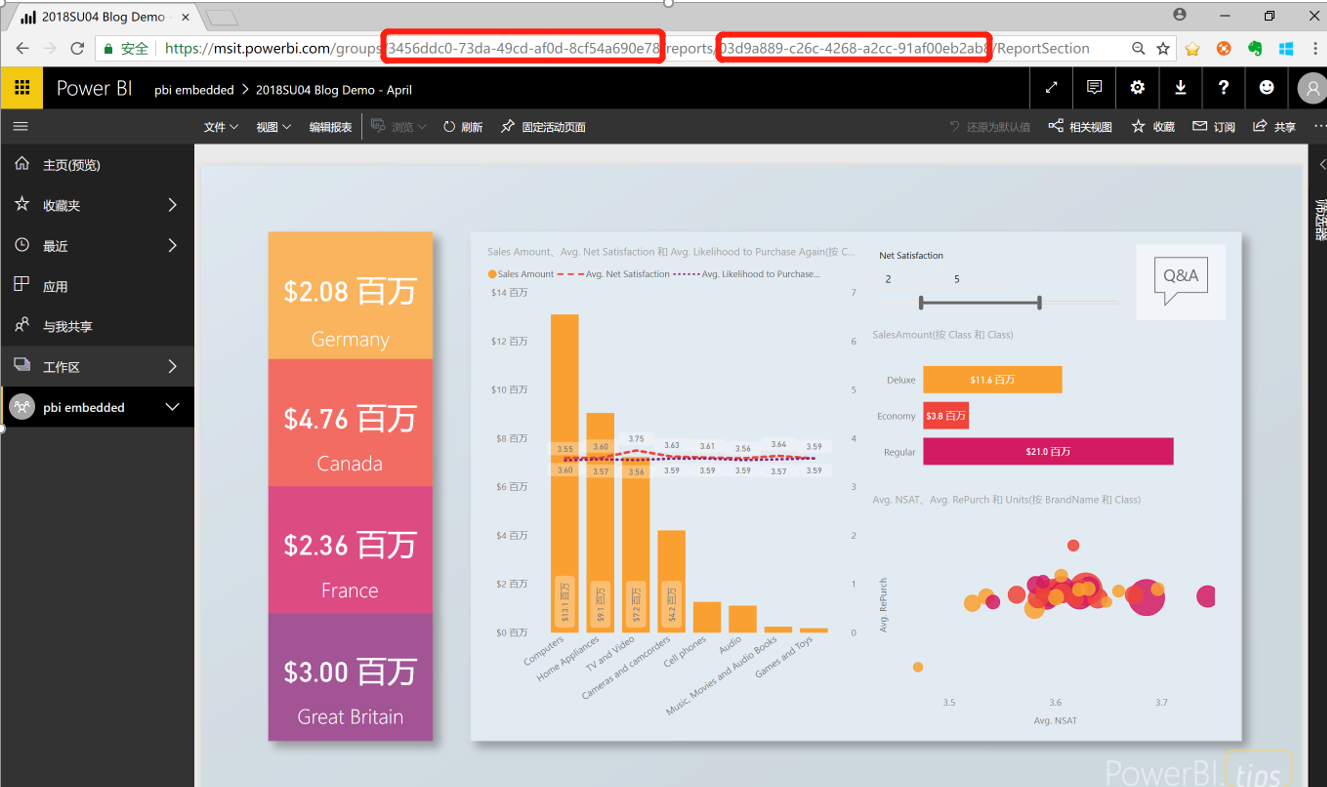Click 编辑报表 to edit the report

click(x=330, y=127)
